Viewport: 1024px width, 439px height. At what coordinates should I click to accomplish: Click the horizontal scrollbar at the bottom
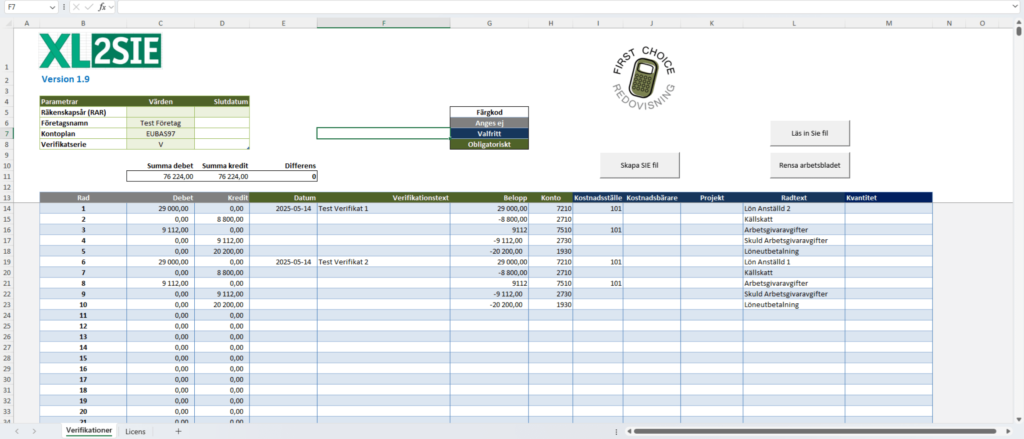pyautogui.click(x=800, y=431)
